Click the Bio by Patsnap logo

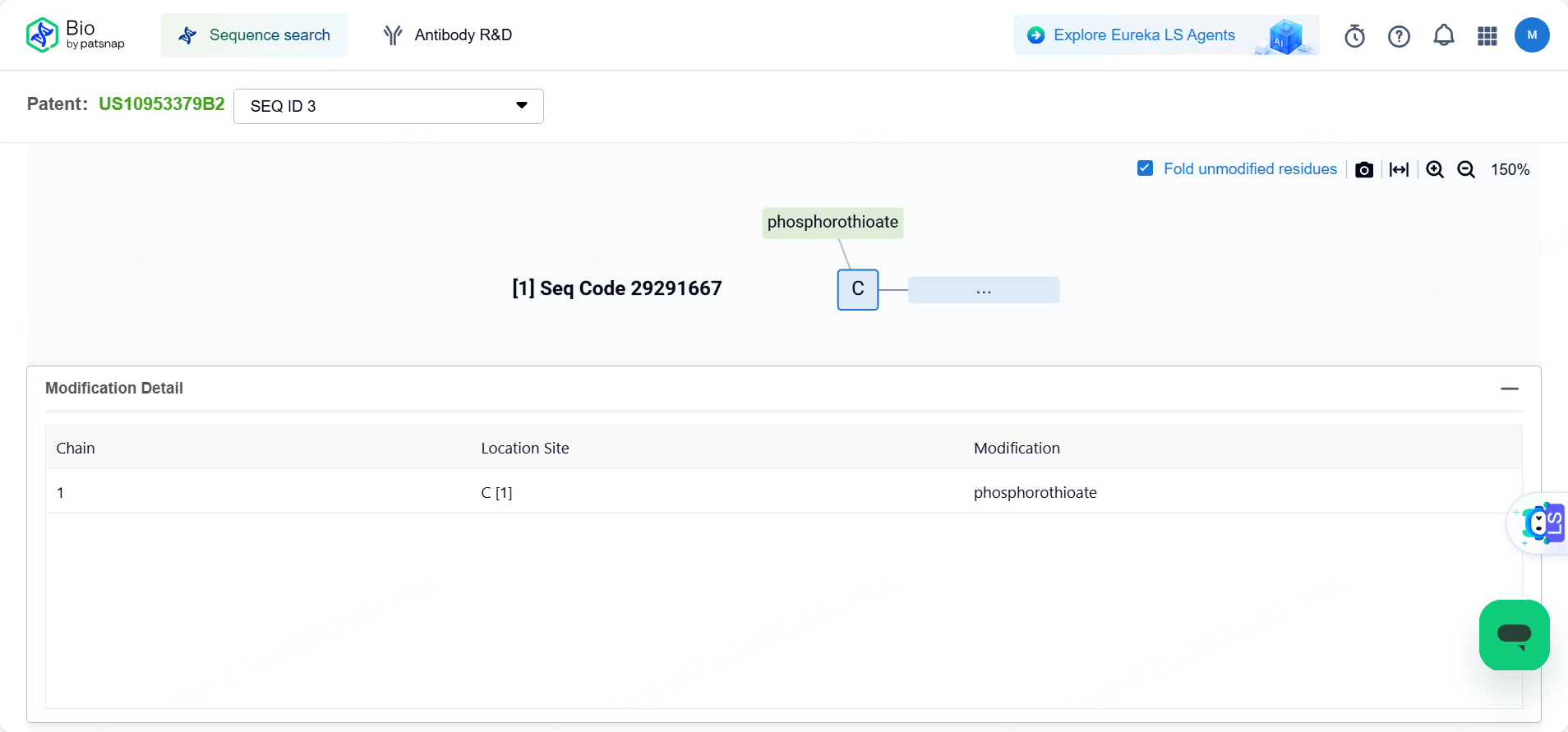[75, 35]
